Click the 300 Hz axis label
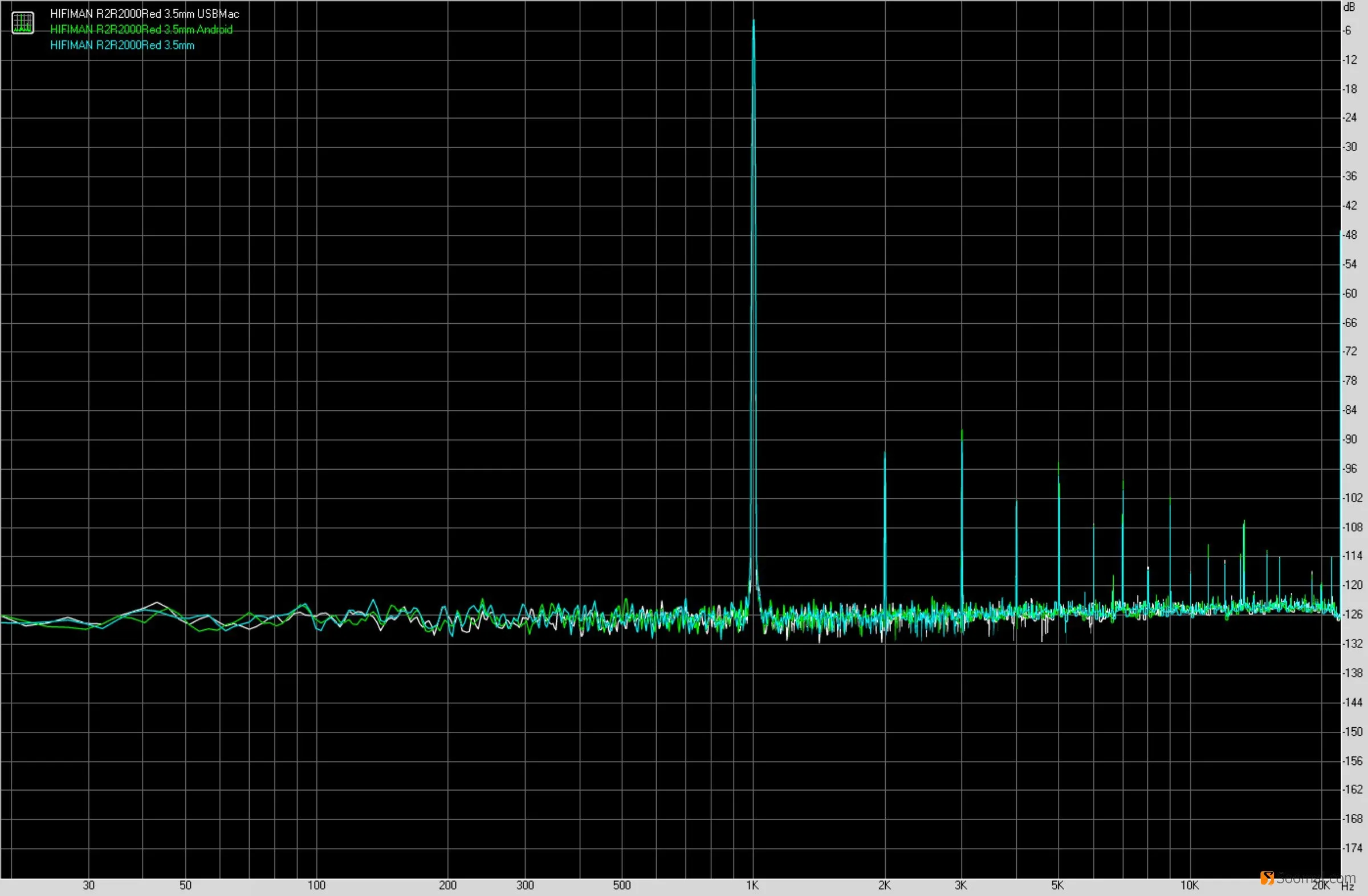The height and width of the screenshot is (896, 1368). click(525, 885)
